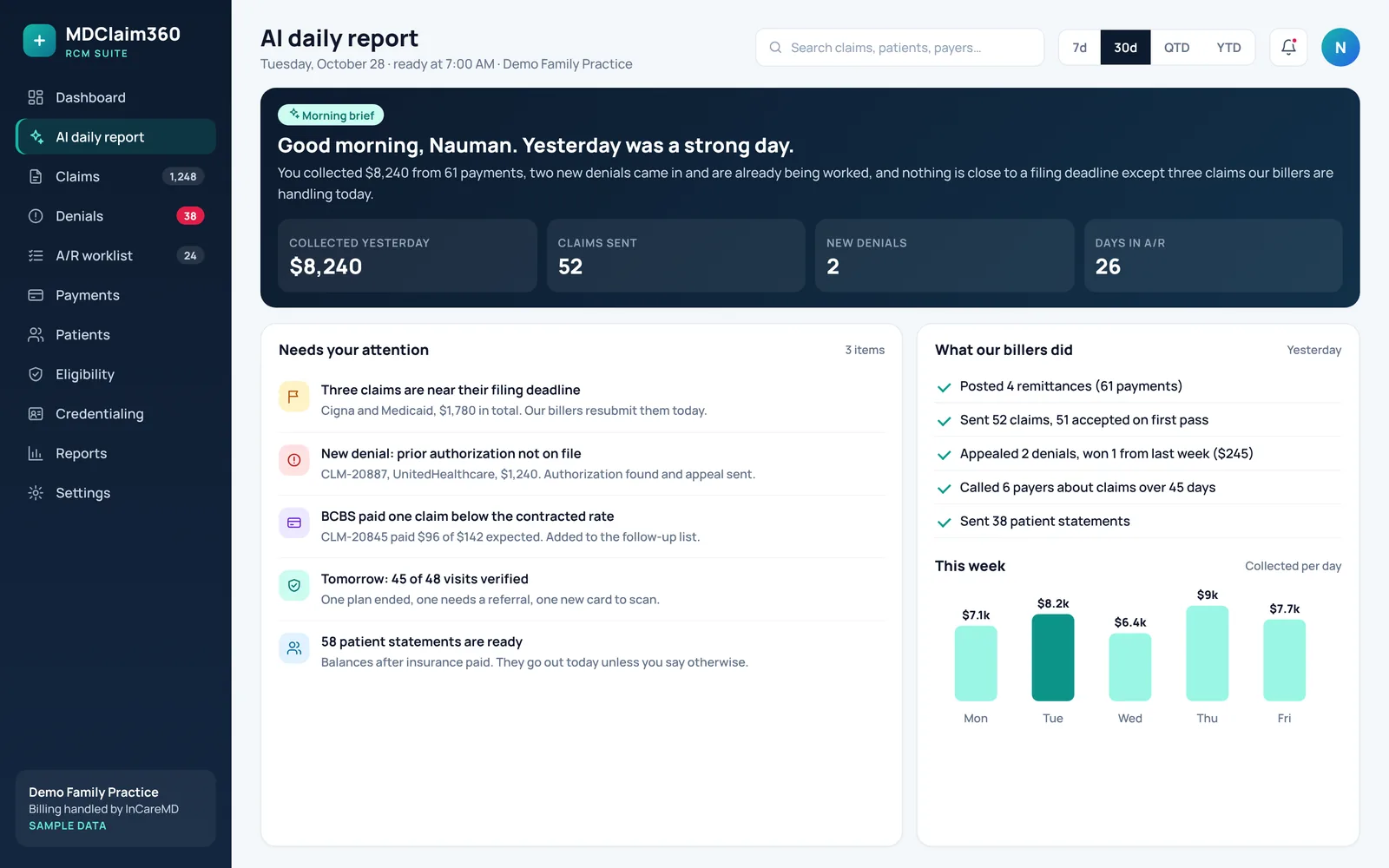Image resolution: width=1389 pixels, height=868 pixels.
Task: Click the A/R worklist list icon
Action: pos(36,255)
